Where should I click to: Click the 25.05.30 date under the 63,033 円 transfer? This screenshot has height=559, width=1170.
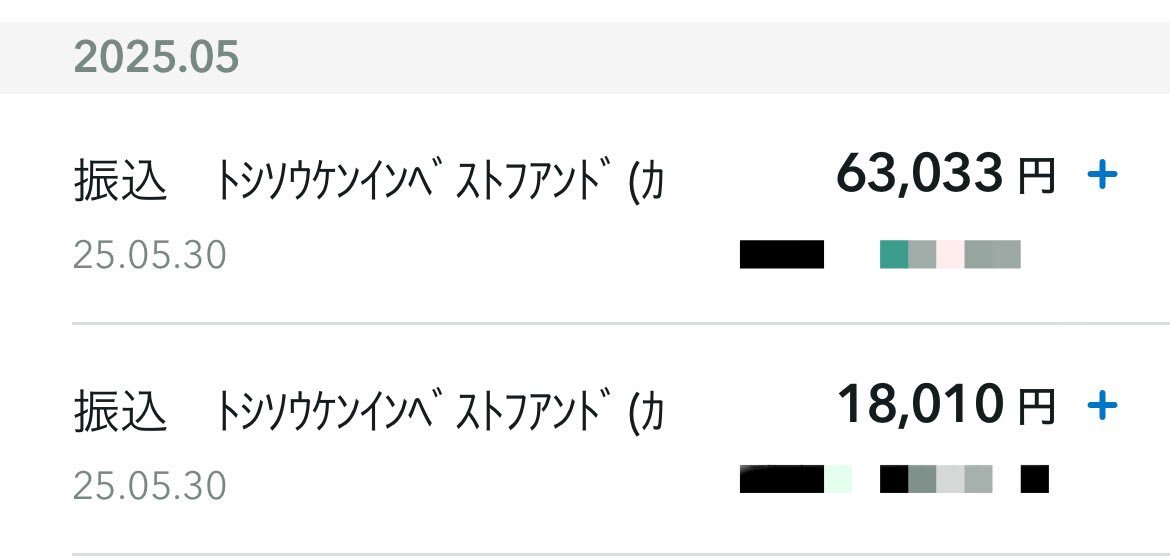click(149, 256)
